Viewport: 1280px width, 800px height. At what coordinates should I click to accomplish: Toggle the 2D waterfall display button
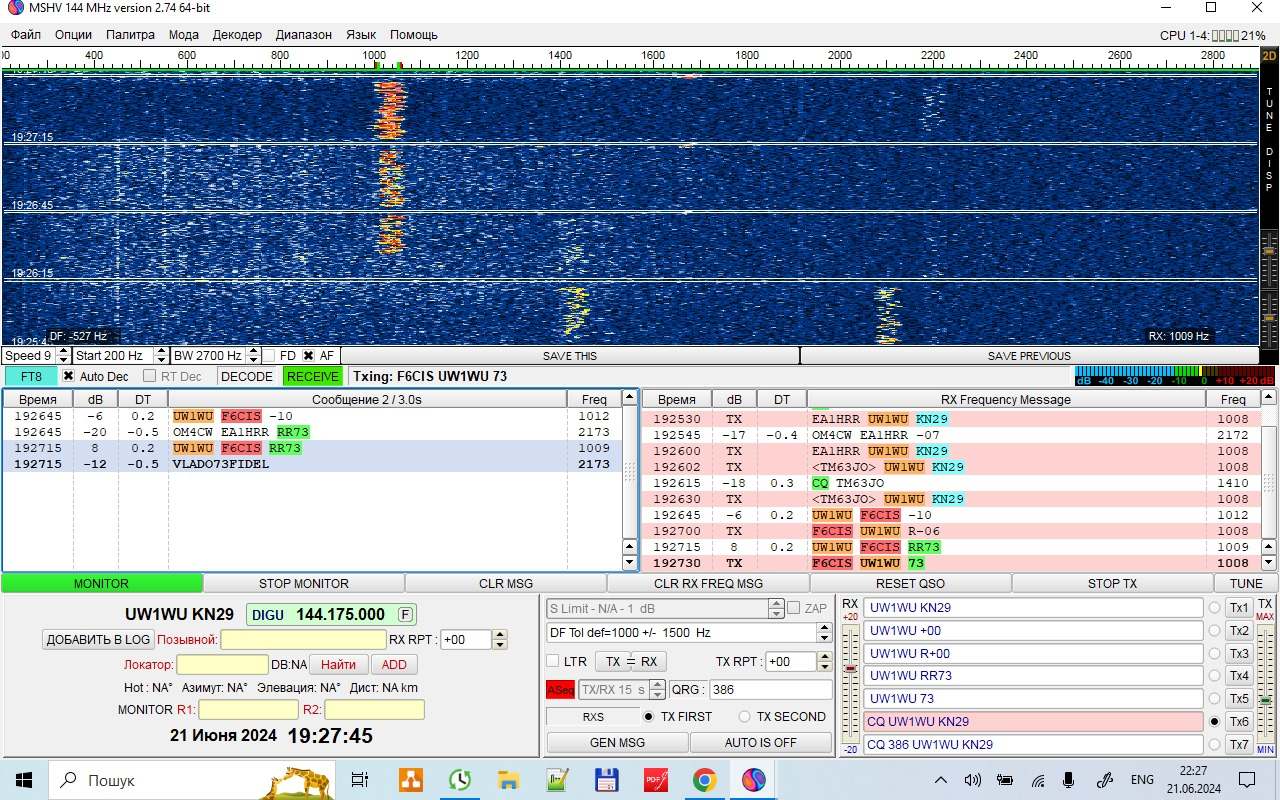1269,56
